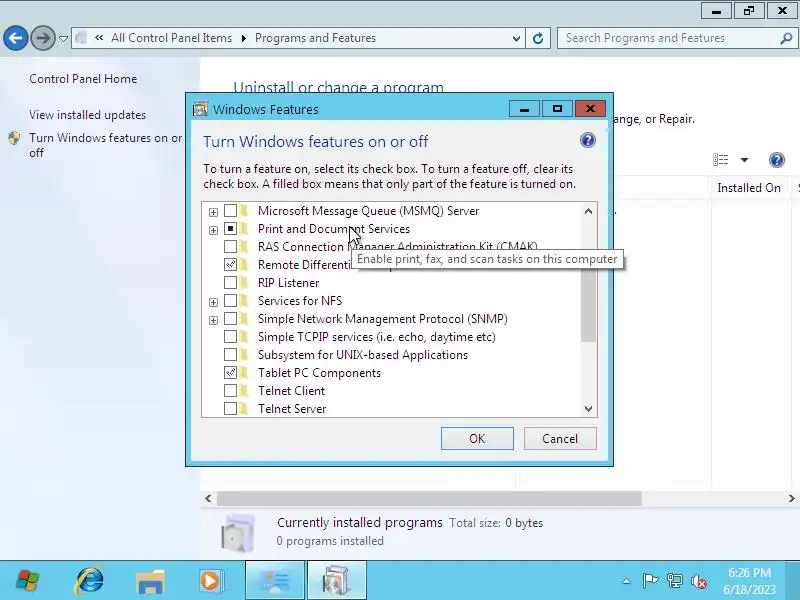
Task: Click All Control Panel Items breadcrumb
Action: 171,38
